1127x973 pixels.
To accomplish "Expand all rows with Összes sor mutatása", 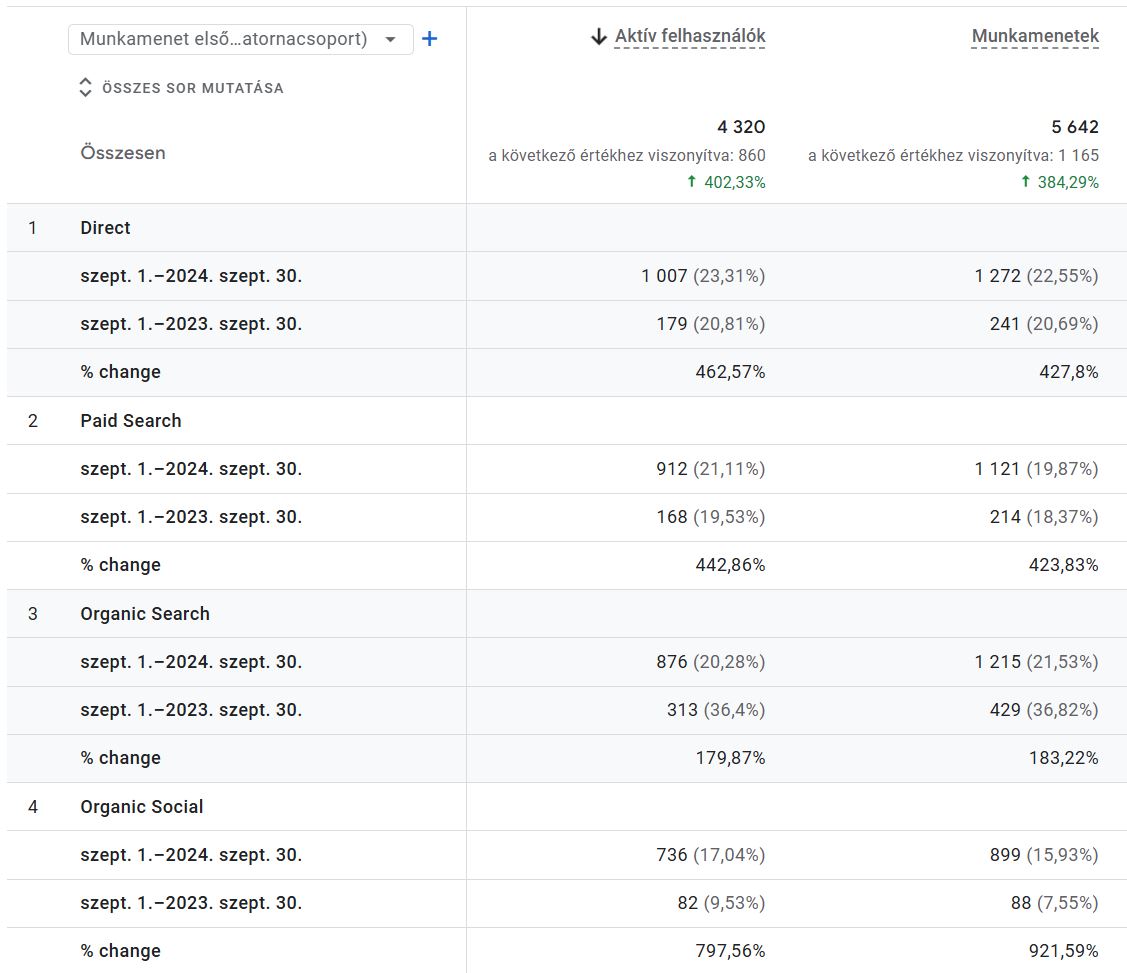I will point(192,88).
